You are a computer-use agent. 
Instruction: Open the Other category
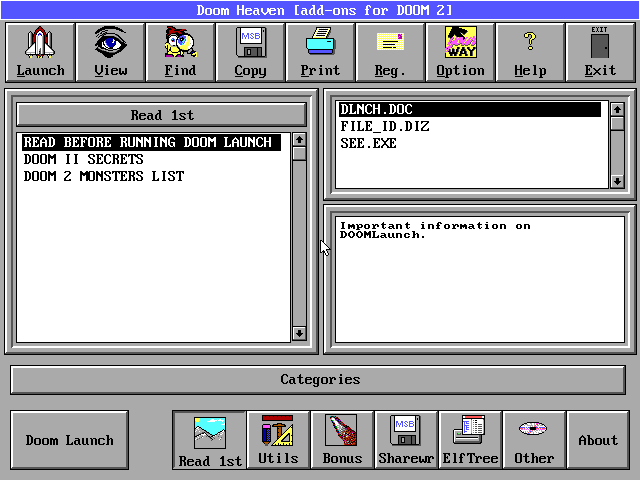(x=534, y=440)
